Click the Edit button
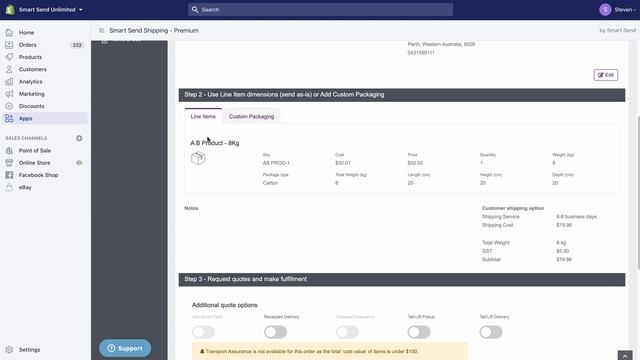The image size is (640, 360). [606, 75]
